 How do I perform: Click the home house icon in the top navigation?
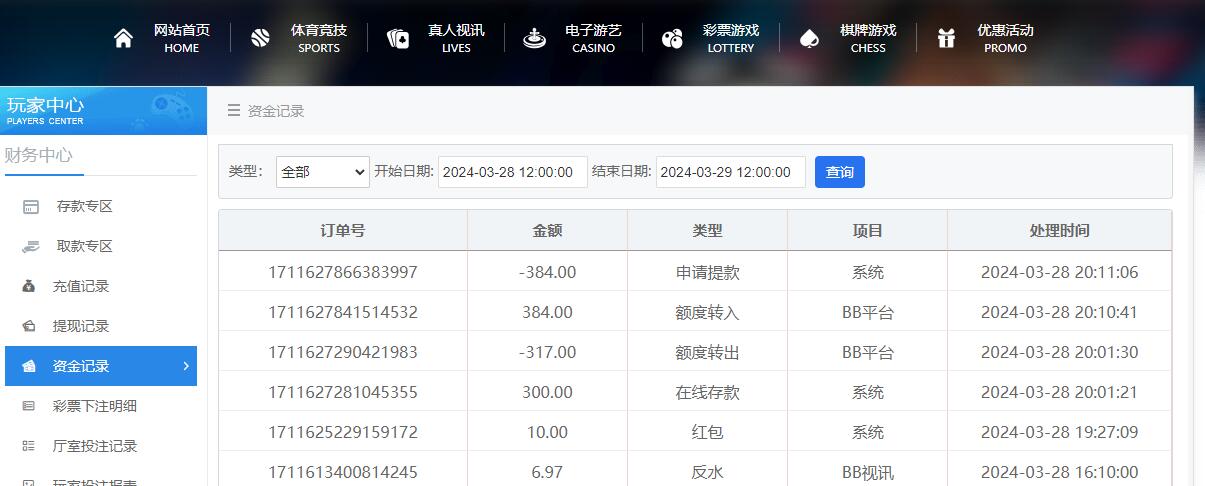tap(123, 39)
